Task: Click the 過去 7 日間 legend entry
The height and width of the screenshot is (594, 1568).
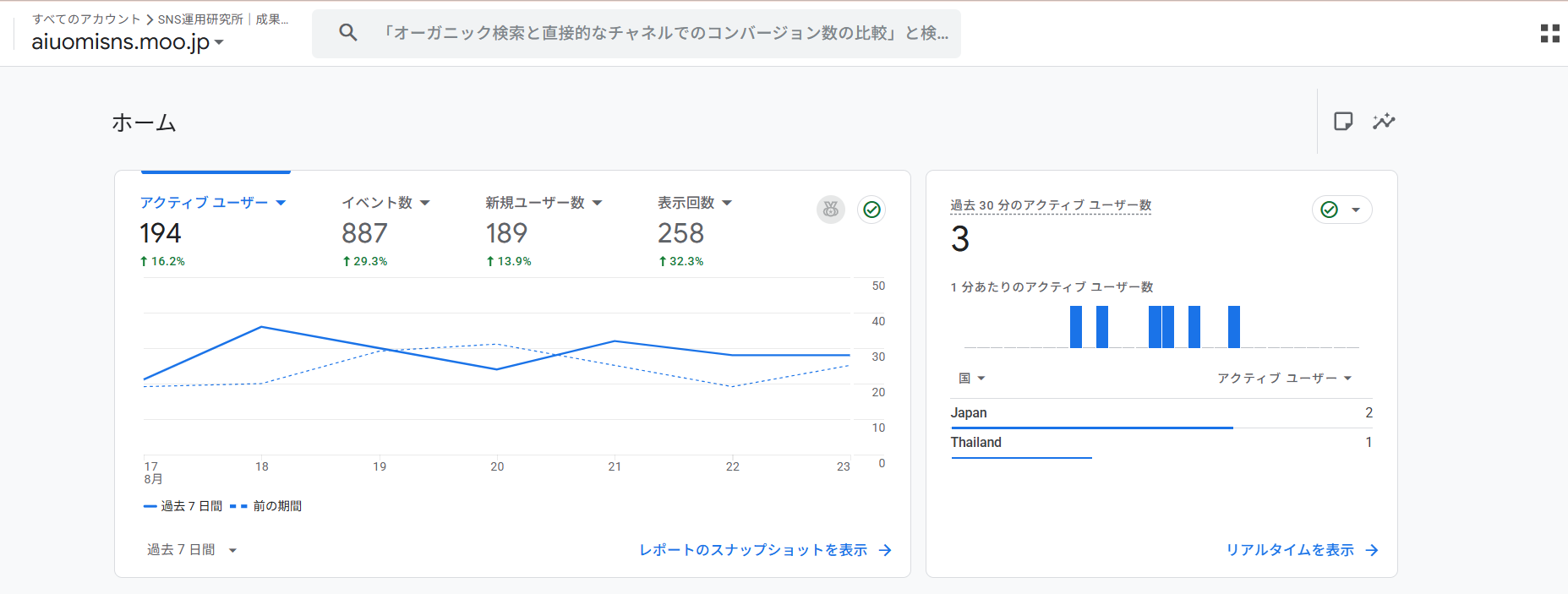Action: [183, 506]
